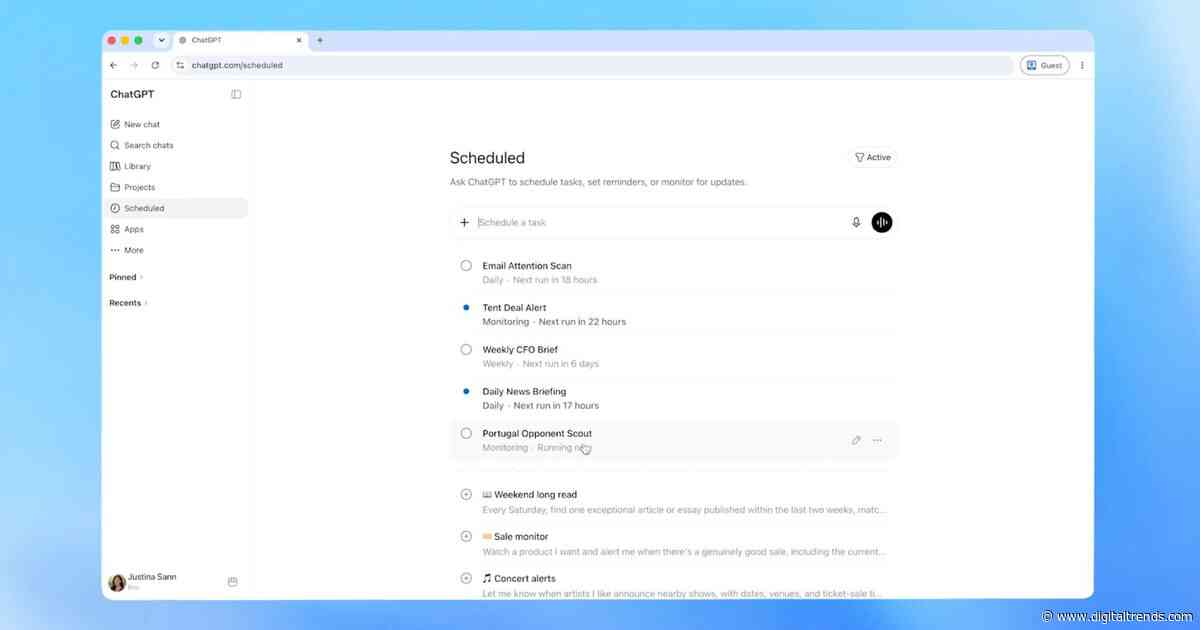Toggle circle beside Portugal Opponent Scout

(466, 434)
